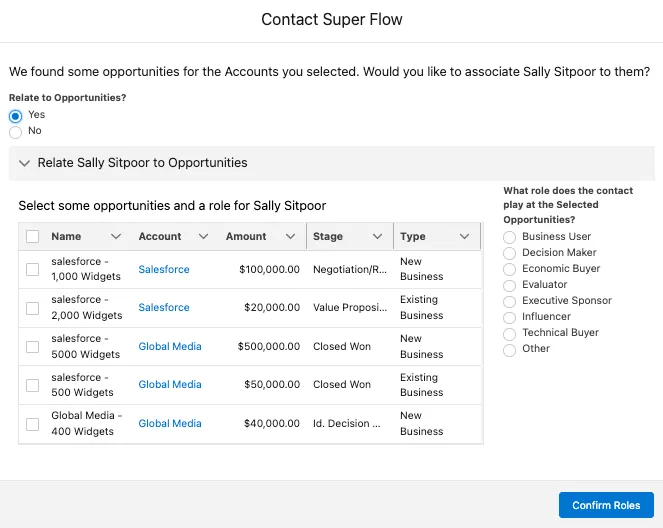Check the salesforce - 500 Widgets row
The height and width of the screenshot is (528, 663).
point(33,385)
